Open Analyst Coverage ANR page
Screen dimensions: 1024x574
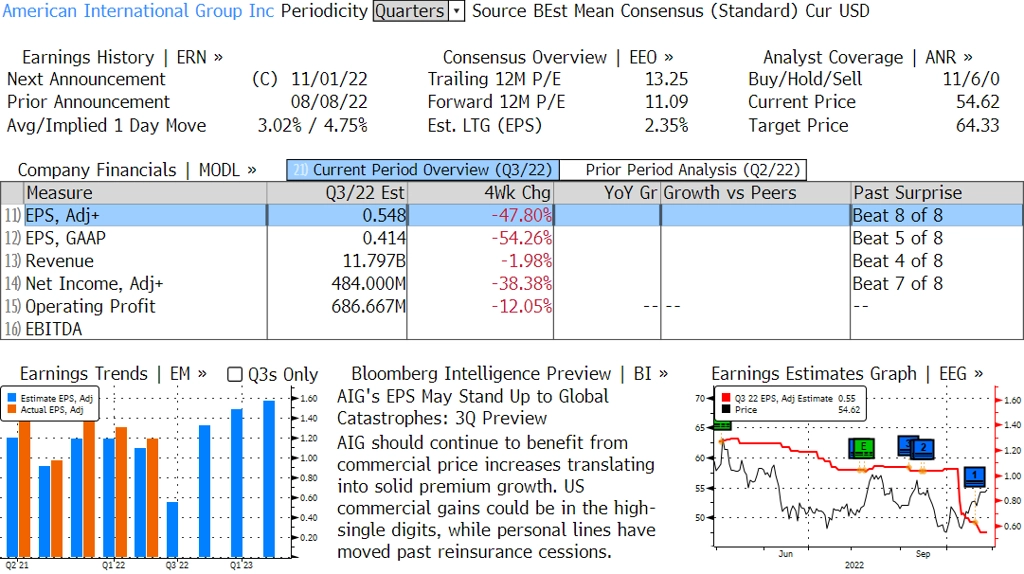(x=867, y=57)
